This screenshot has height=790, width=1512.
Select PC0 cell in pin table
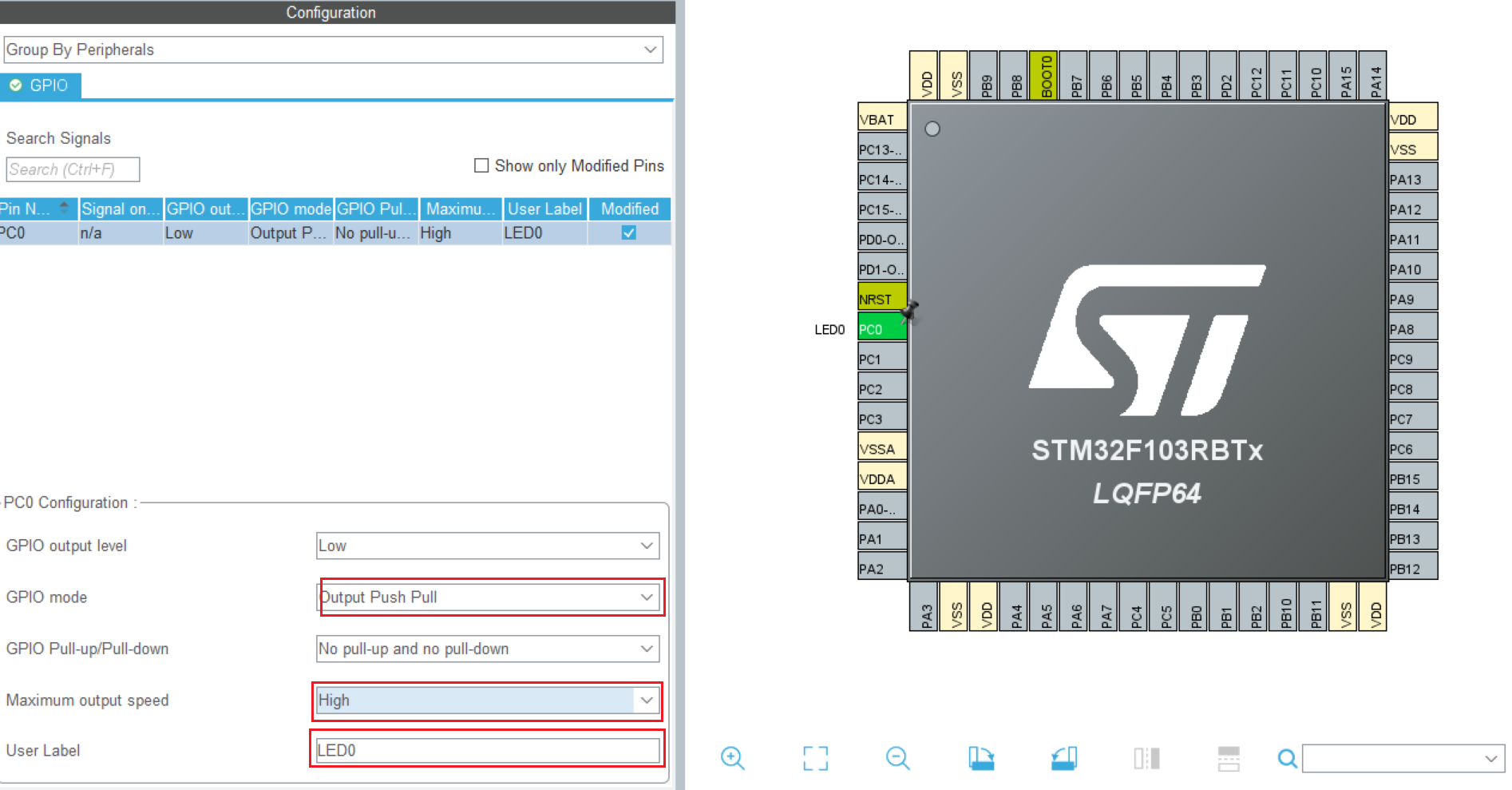[38, 233]
